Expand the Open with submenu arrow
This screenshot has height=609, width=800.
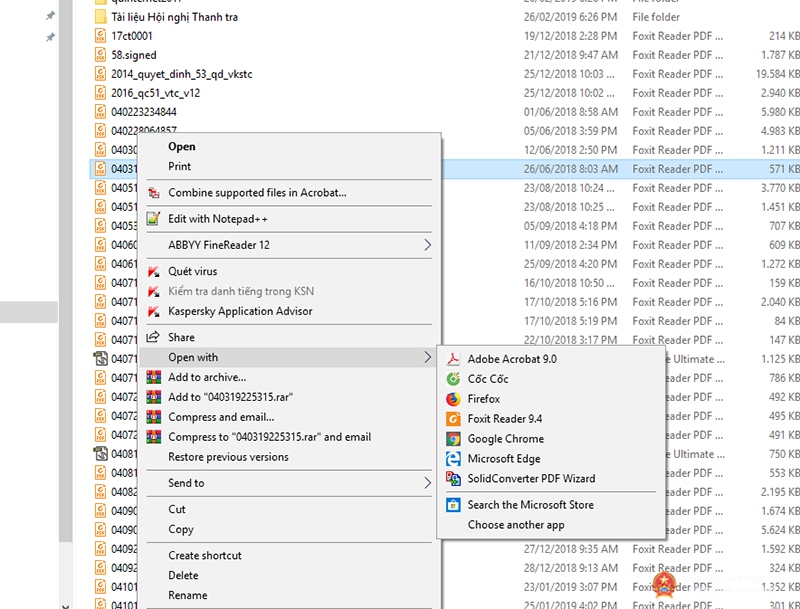click(428, 358)
